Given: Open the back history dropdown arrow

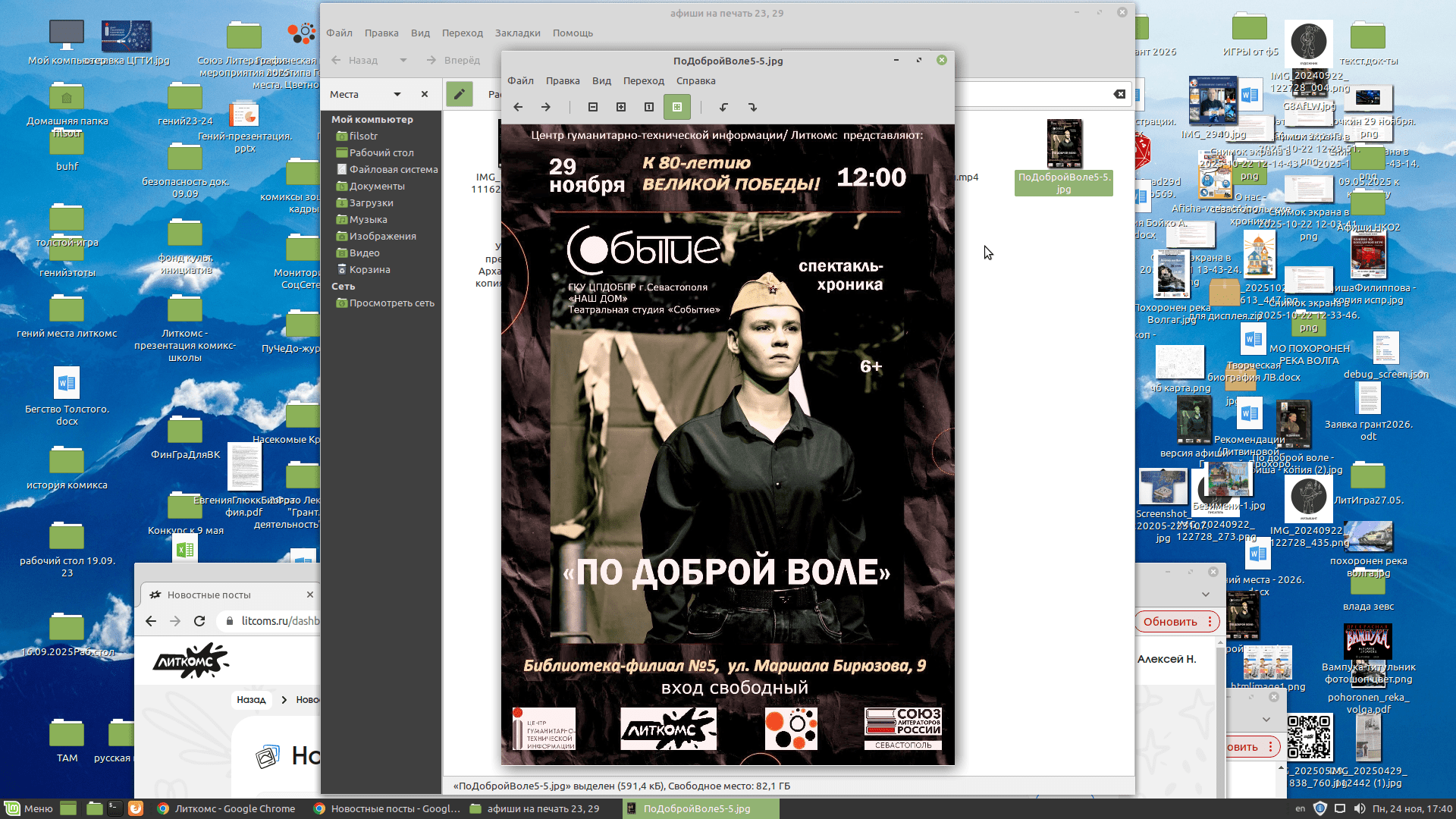Looking at the screenshot, I should tap(403, 60).
